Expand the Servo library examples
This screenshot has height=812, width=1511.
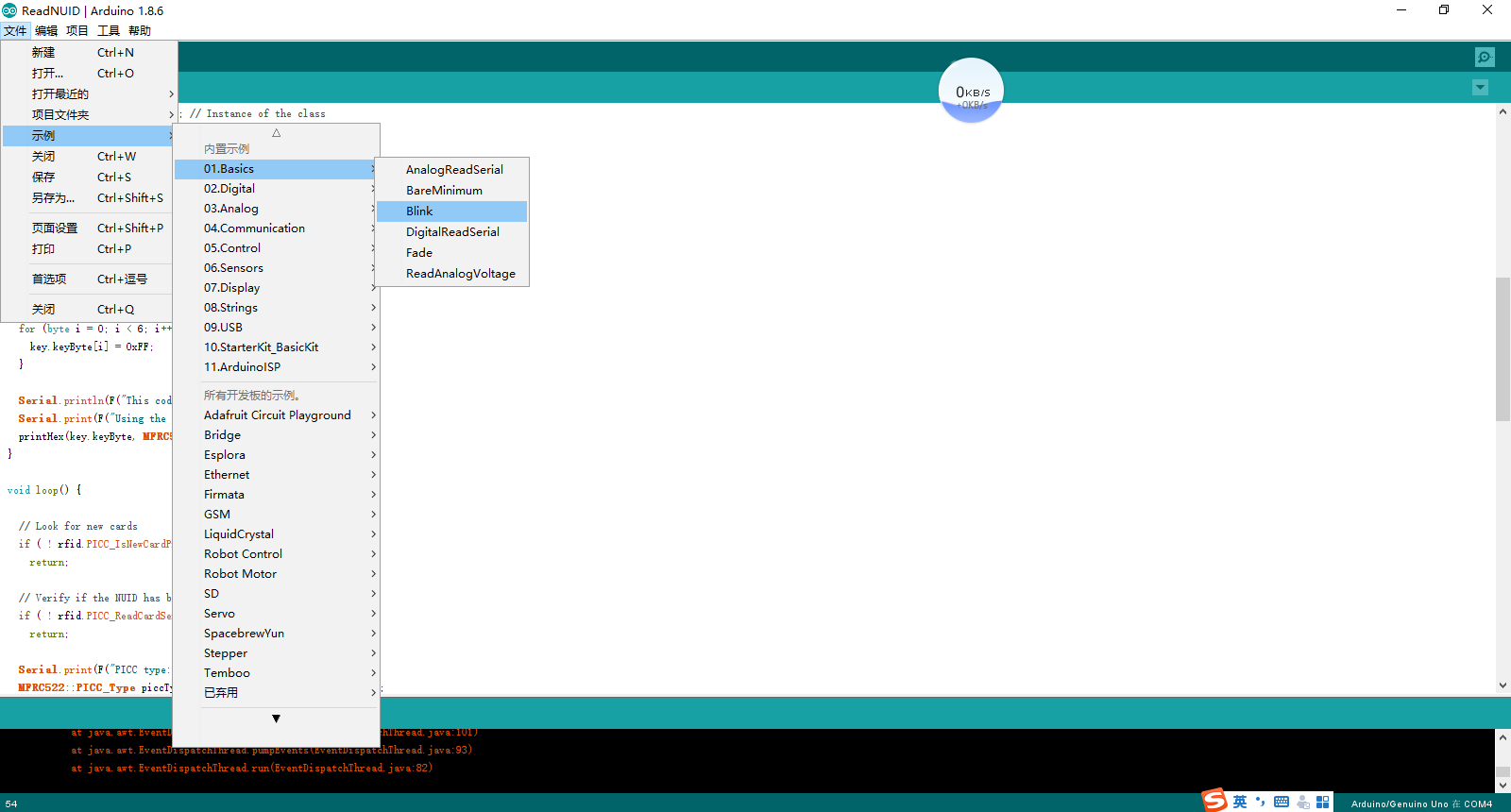(277, 614)
